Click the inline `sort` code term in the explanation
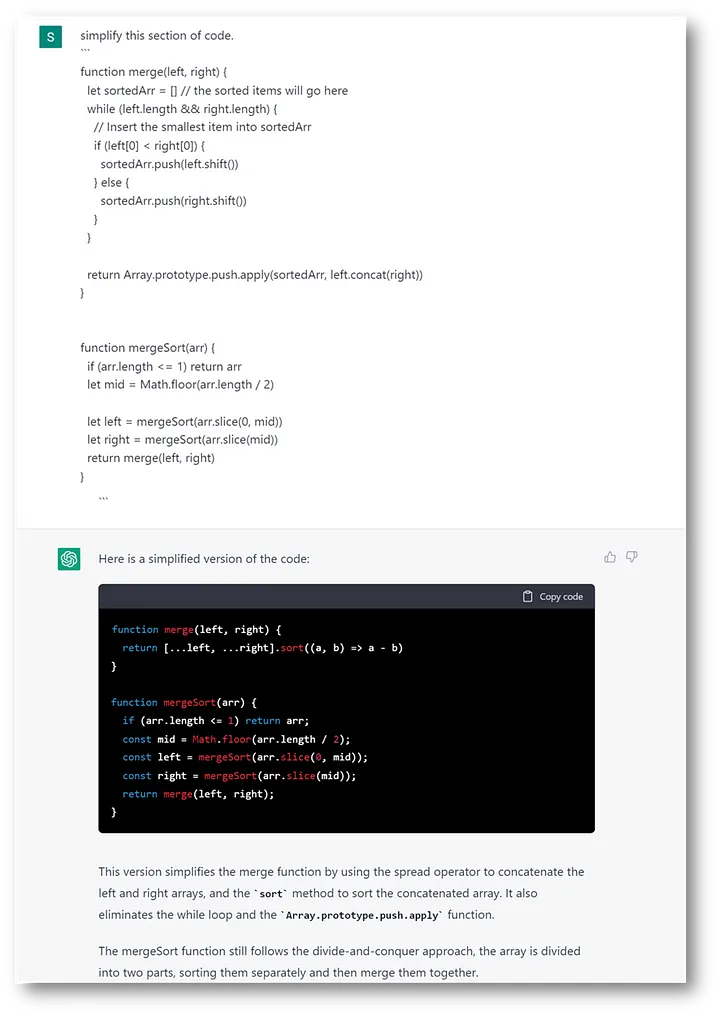Viewport: 720px width, 1017px height. pos(270,894)
